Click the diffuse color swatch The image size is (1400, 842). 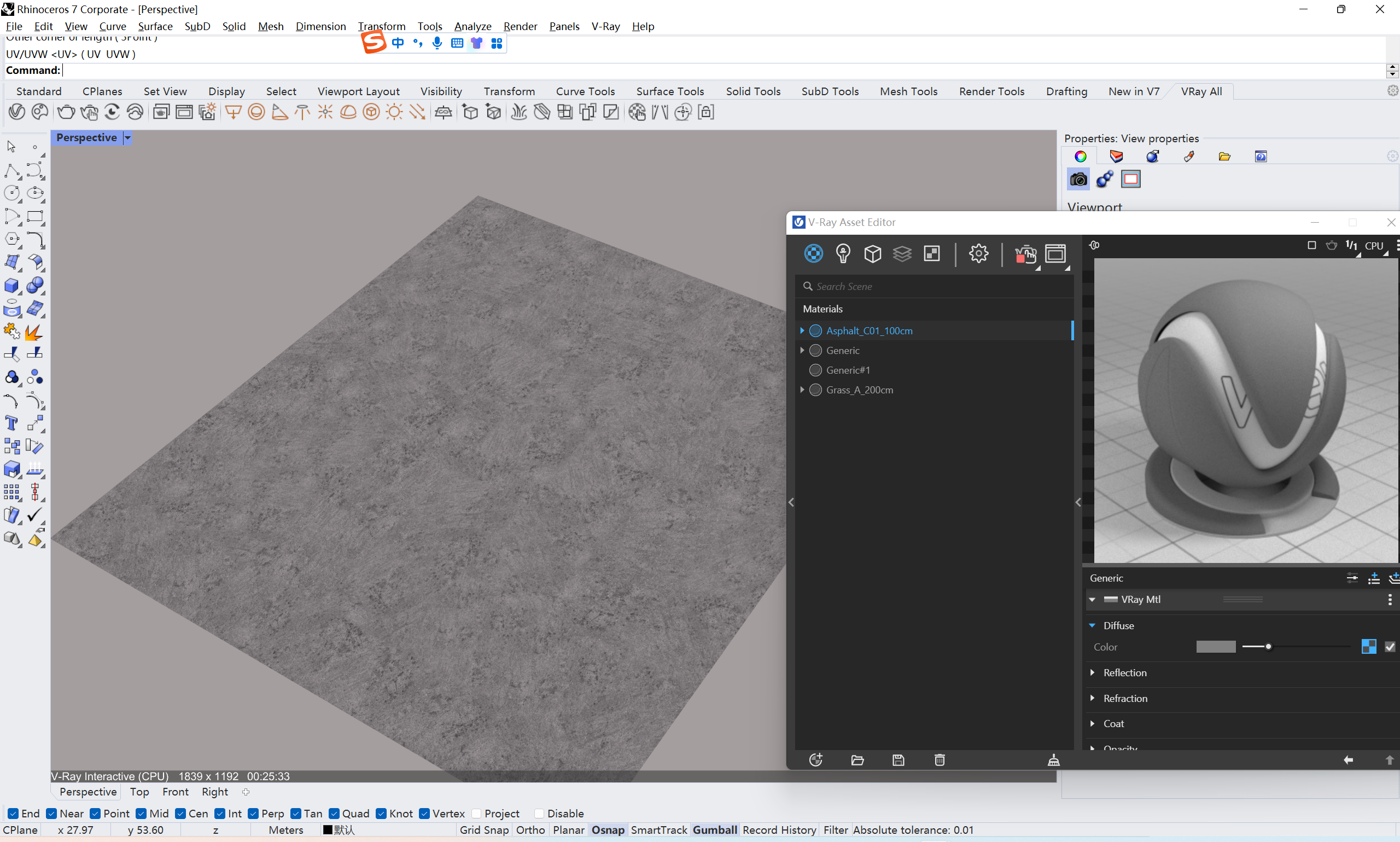[x=1215, y=647]
